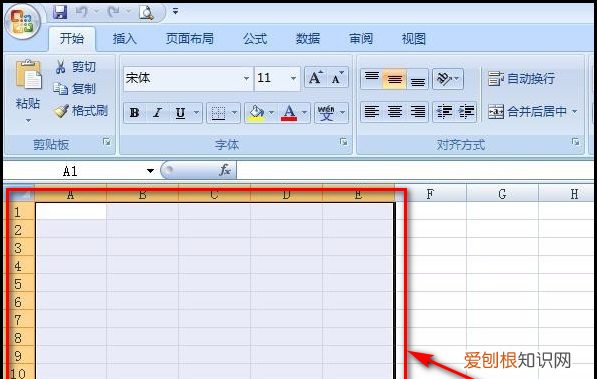Redo the last action
The width and height of the screenshot is (597, 379).
113,12
